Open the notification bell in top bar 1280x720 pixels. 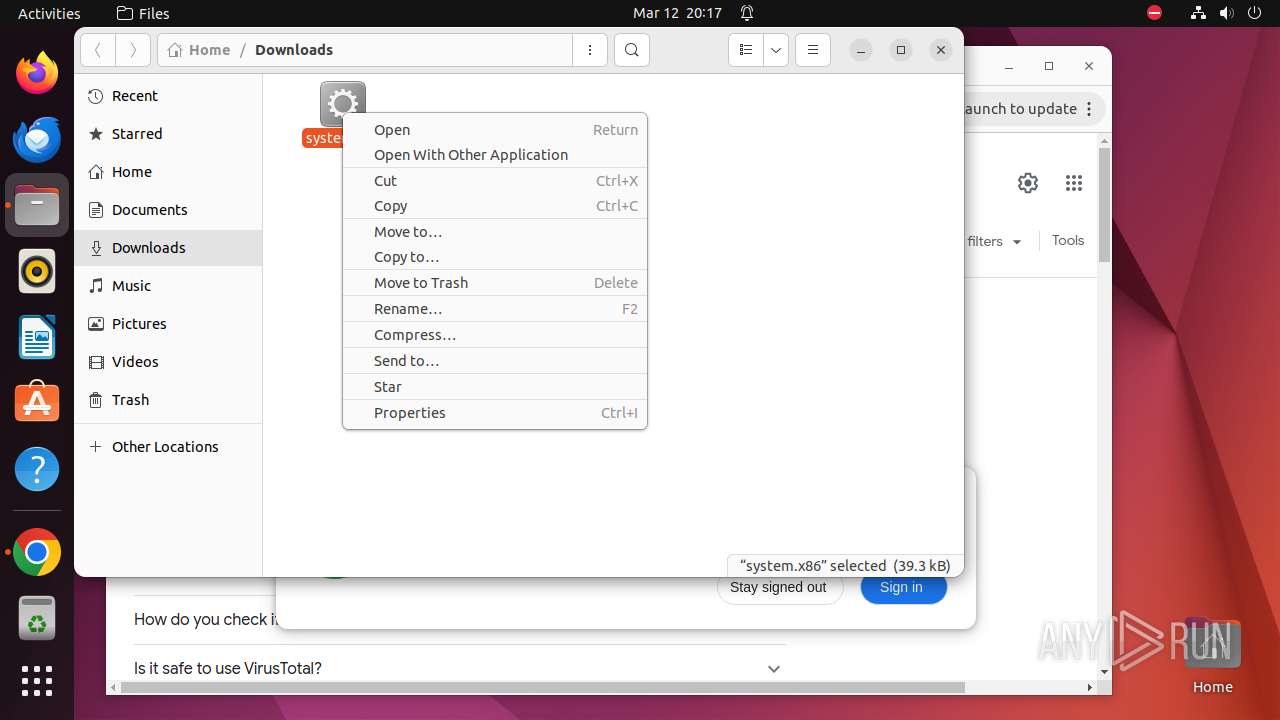coord(747,13)
